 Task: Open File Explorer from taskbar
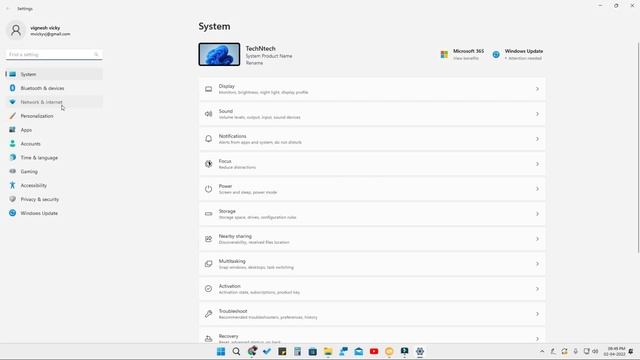click(328, 351)
